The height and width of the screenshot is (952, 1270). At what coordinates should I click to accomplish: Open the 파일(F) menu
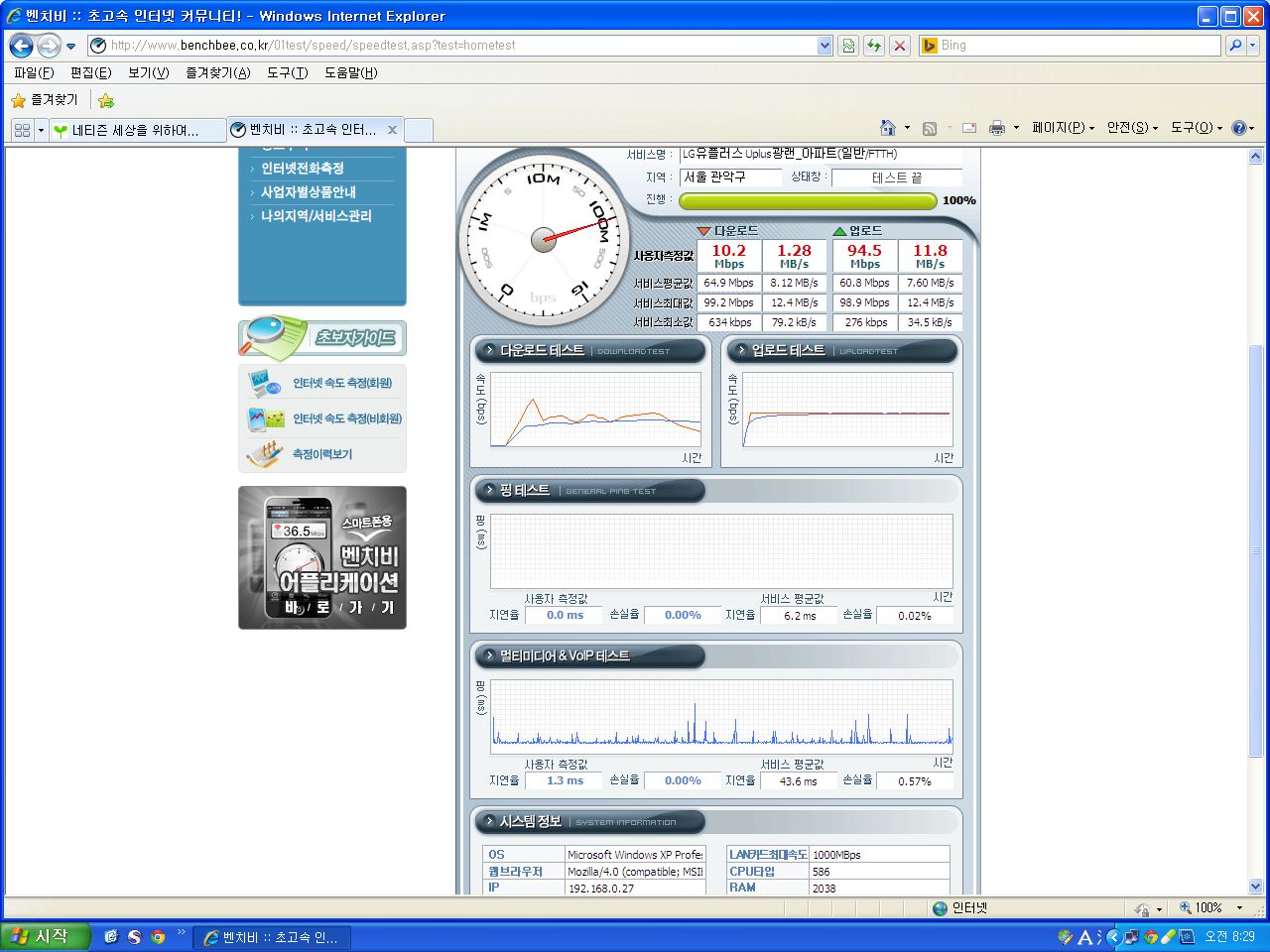[34, 72]
